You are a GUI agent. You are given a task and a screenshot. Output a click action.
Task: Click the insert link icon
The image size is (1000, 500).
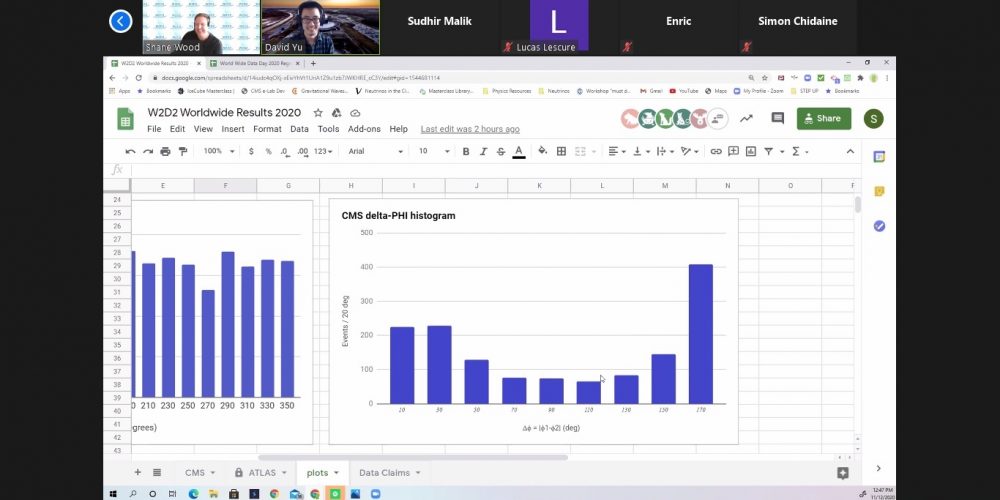(715, 151)
